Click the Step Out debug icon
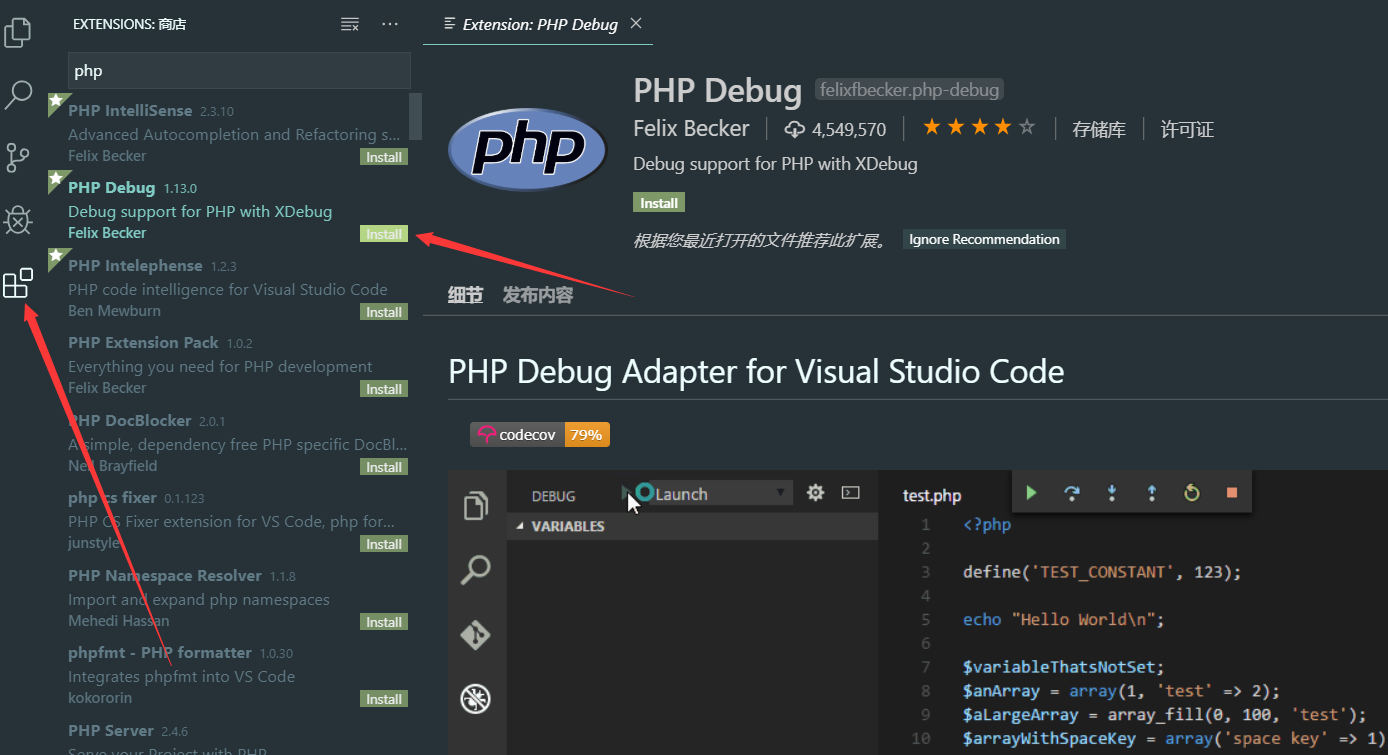This screenshot has height=755, width=1388. [x=1151, y=492]
